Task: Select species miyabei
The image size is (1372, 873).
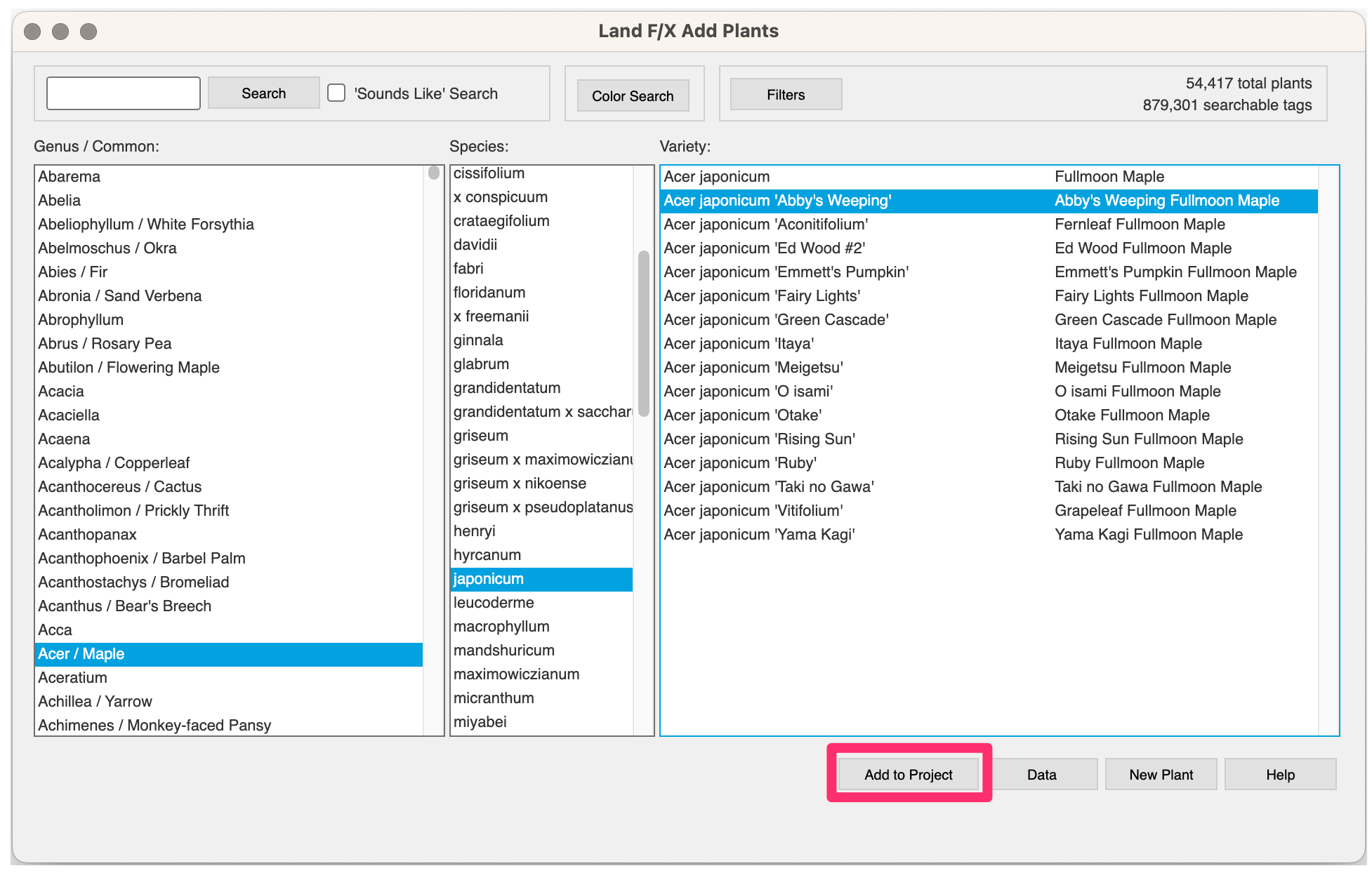Action: coord(542,722)
